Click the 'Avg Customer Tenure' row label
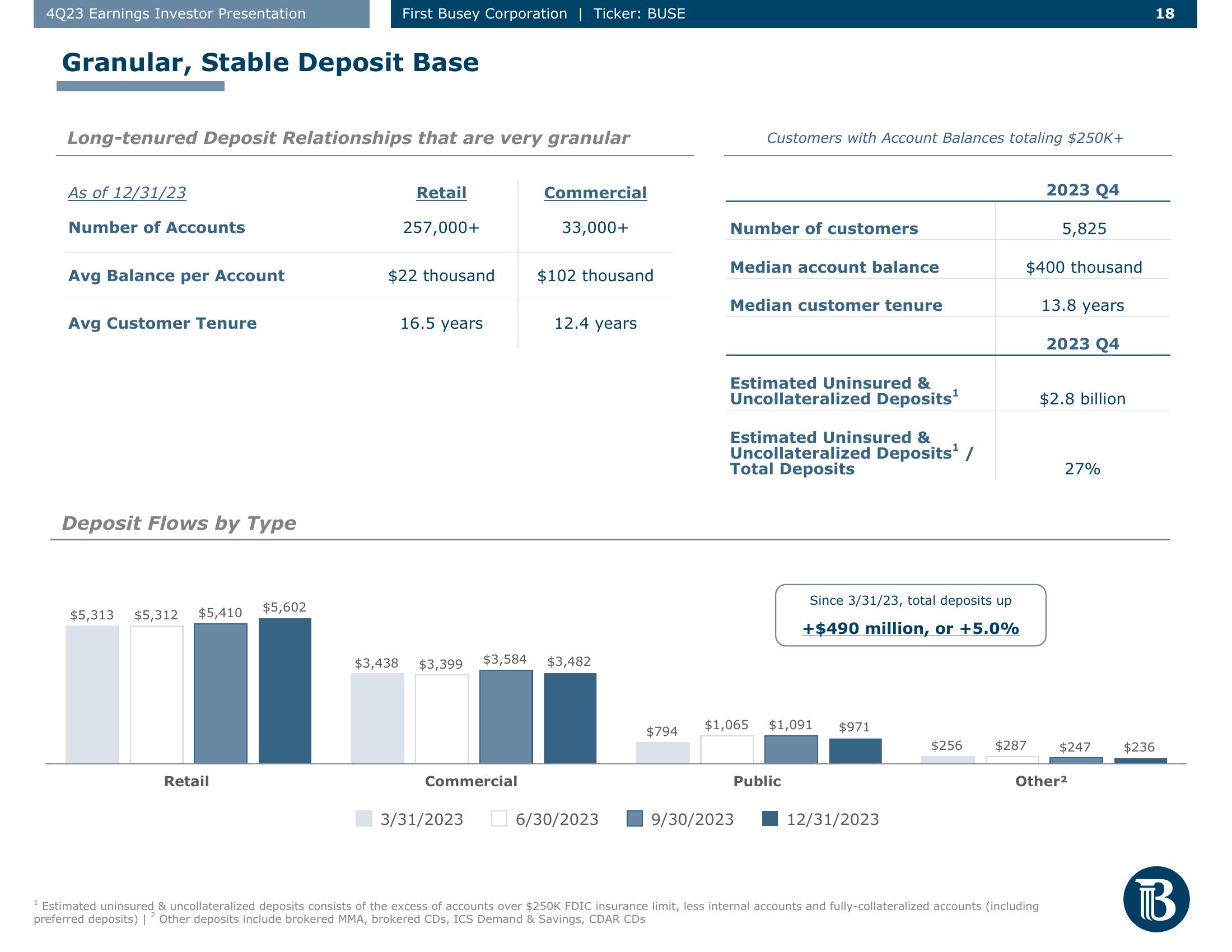This screenshot has width=1232, height=952. [x=162, y=323]
